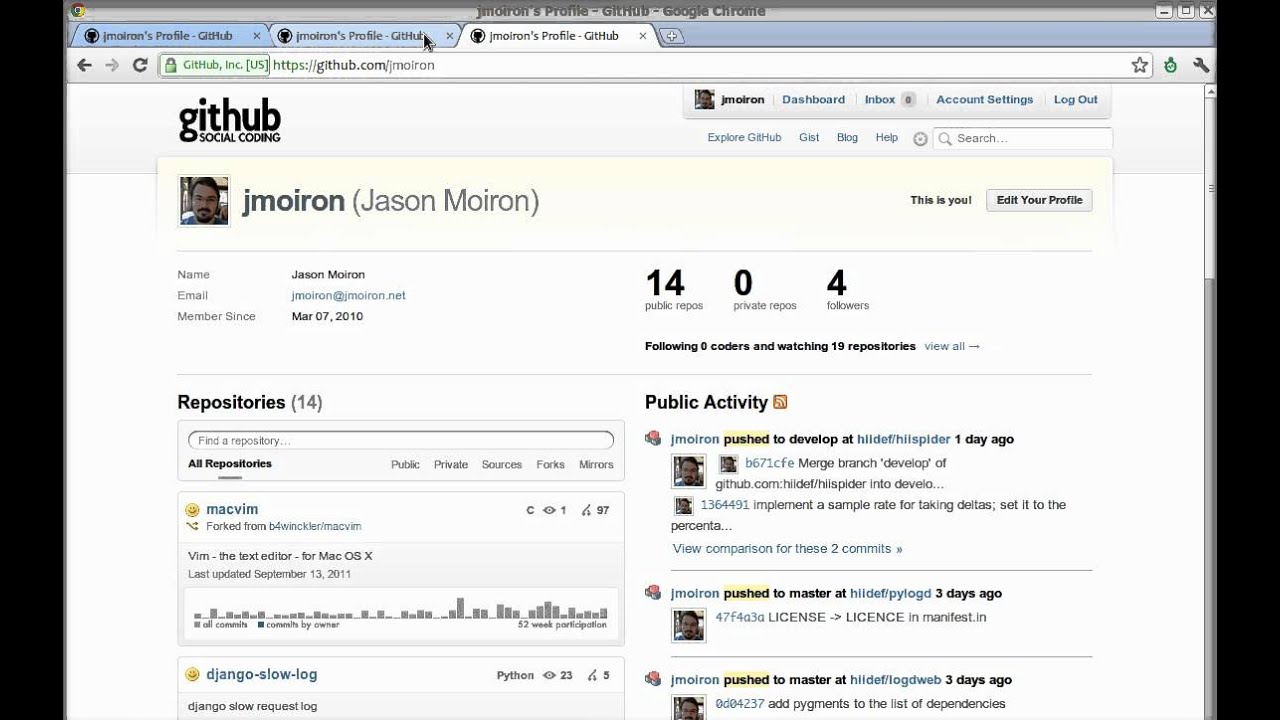The width and height of the screenshot is (1280, 720).
Task: Open the macvim repository
Action: point(232,510)
